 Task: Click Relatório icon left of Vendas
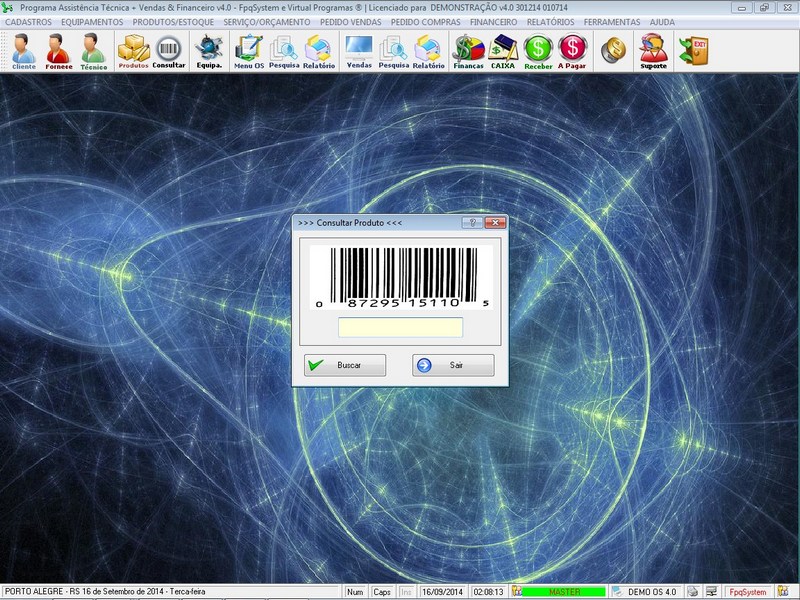pyautogui.click(x=319, y=51)
